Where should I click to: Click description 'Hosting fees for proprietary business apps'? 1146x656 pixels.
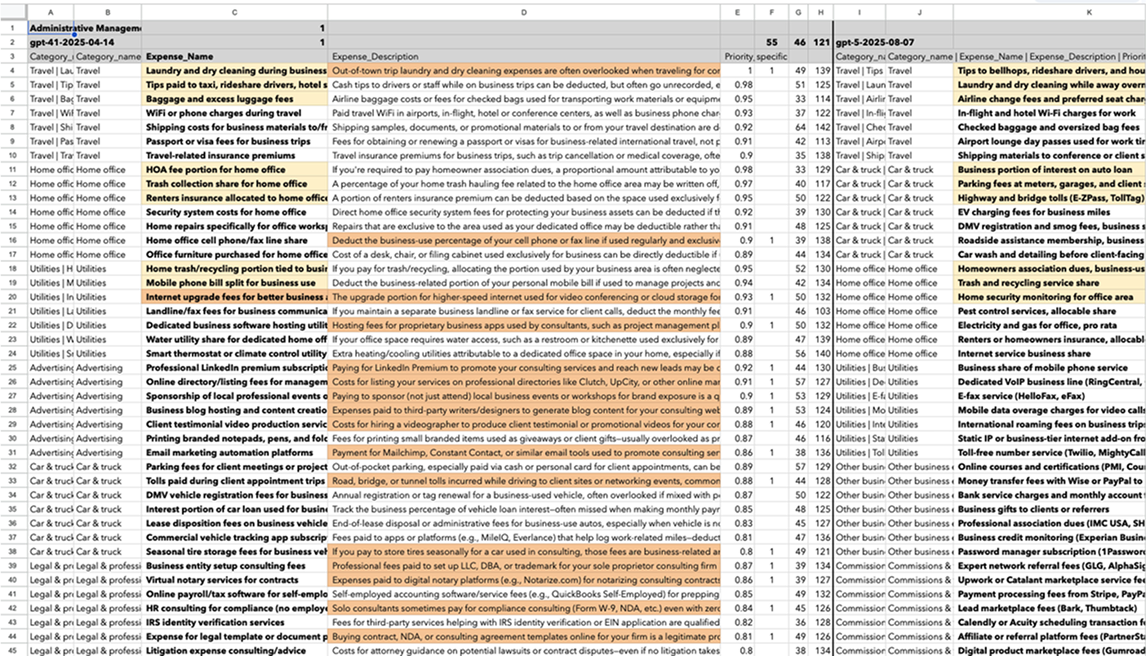click(524, 325)
